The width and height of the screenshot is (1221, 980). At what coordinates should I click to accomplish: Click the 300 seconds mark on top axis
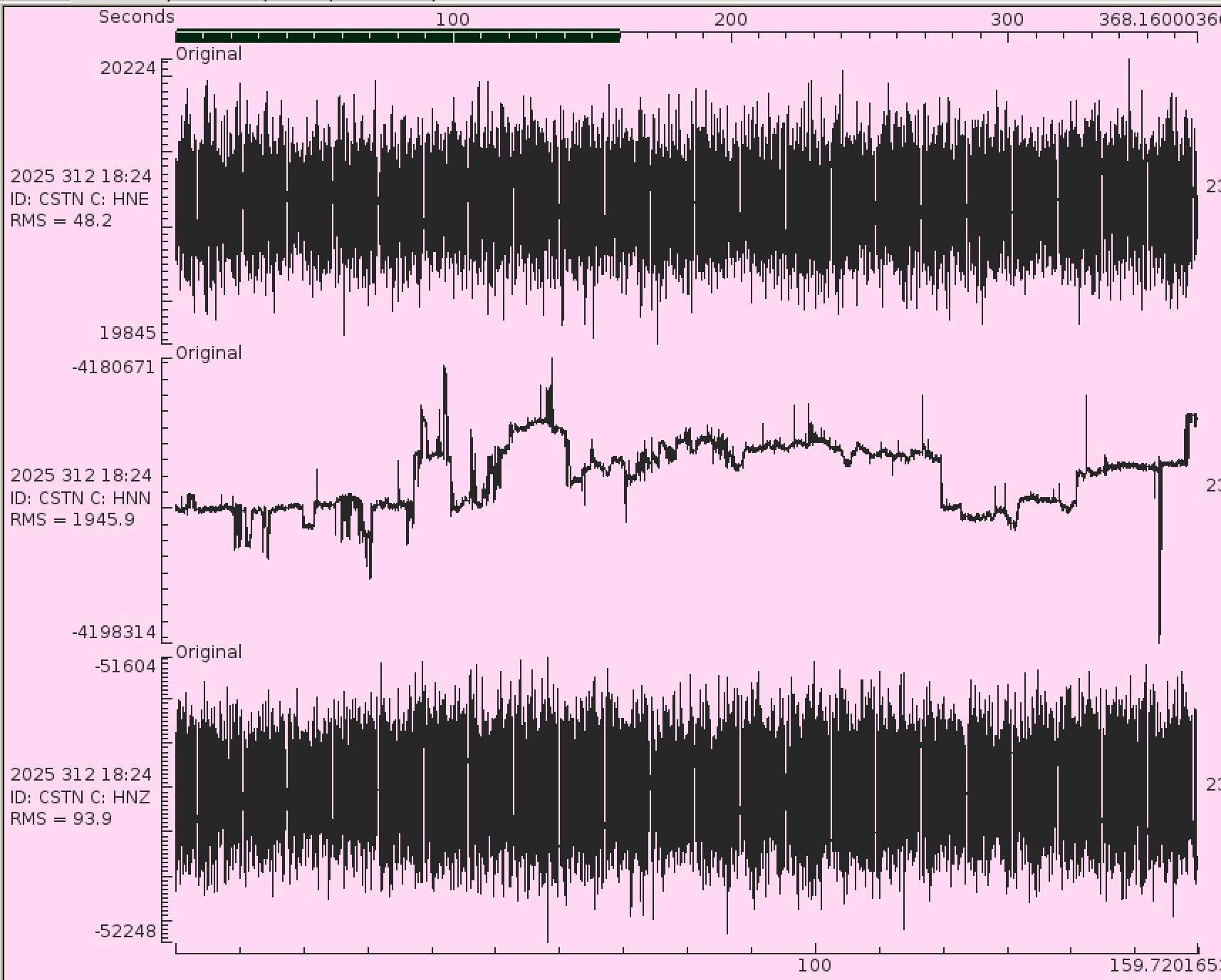[1007, 19]
